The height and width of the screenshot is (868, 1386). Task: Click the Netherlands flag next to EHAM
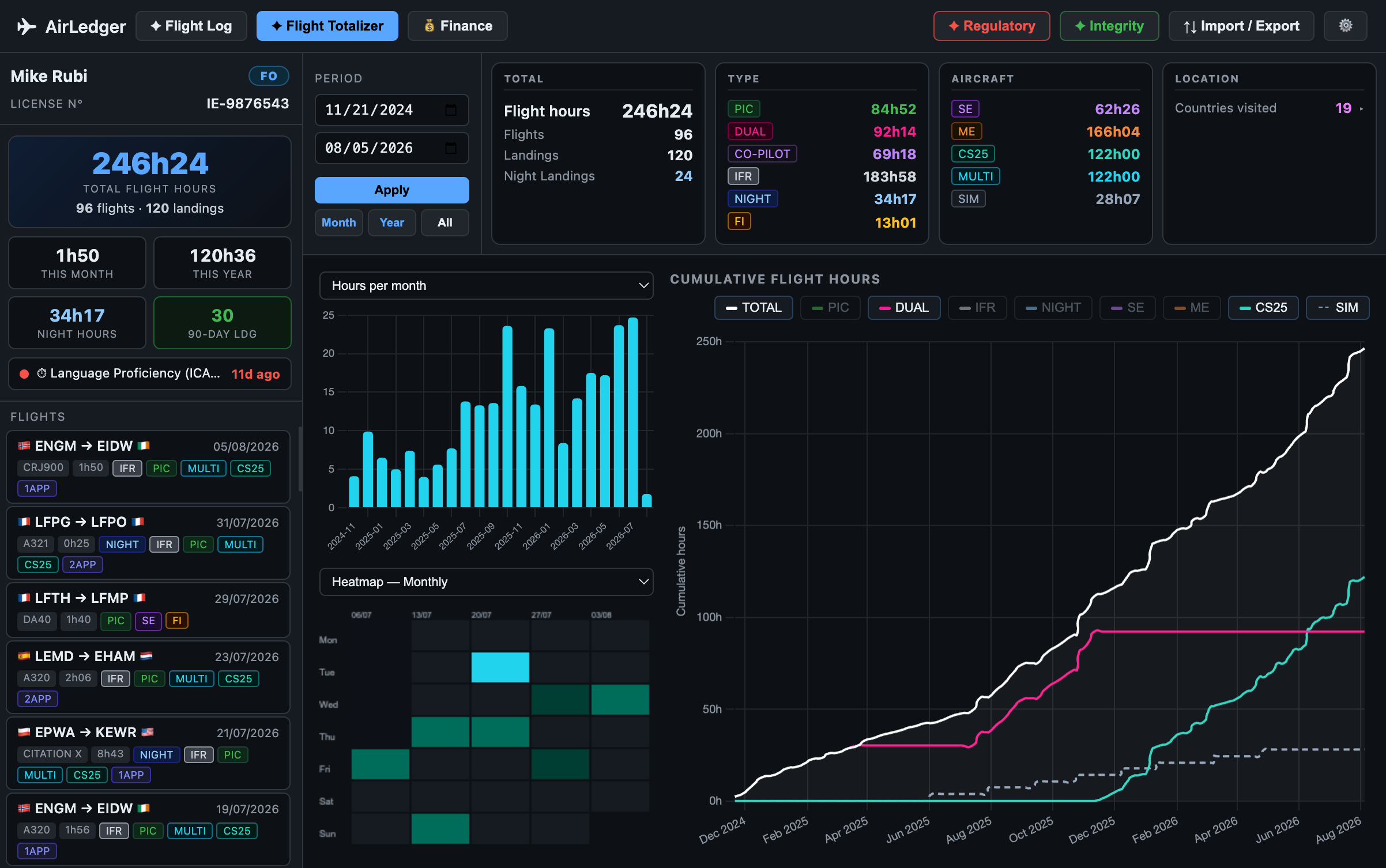click(x=146, y=656)
